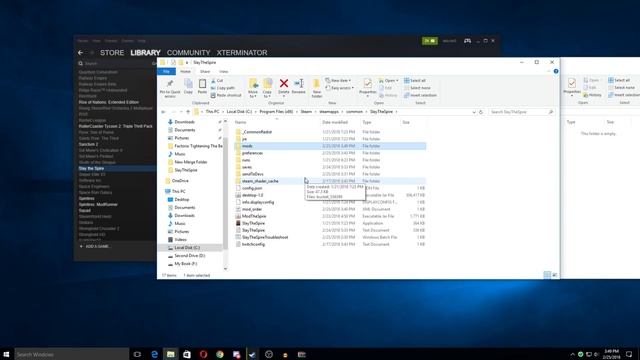Click ADD A GAME in Steam
The height and width of the screenshot is (360, 640).
click(x=95, y=247)
